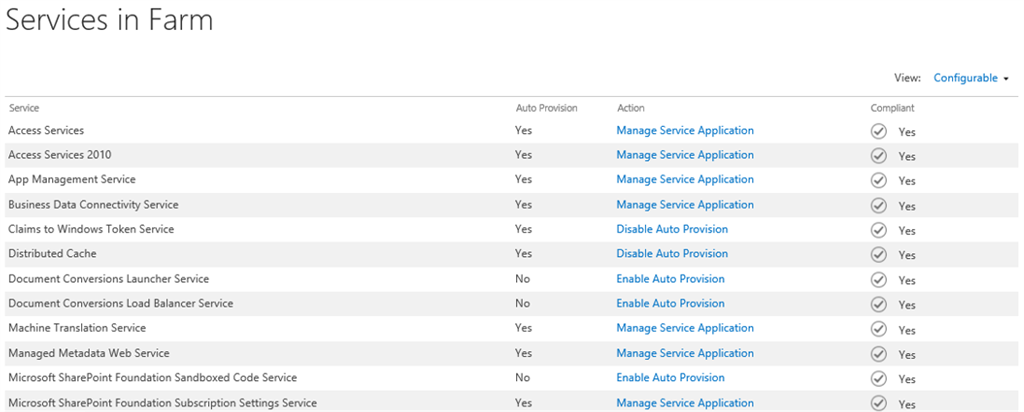This screenshot has height=412, width=1024.
Task: Click compliant checkmark for Managed Metadata Web Service
Action: click(x=879, y=354)
